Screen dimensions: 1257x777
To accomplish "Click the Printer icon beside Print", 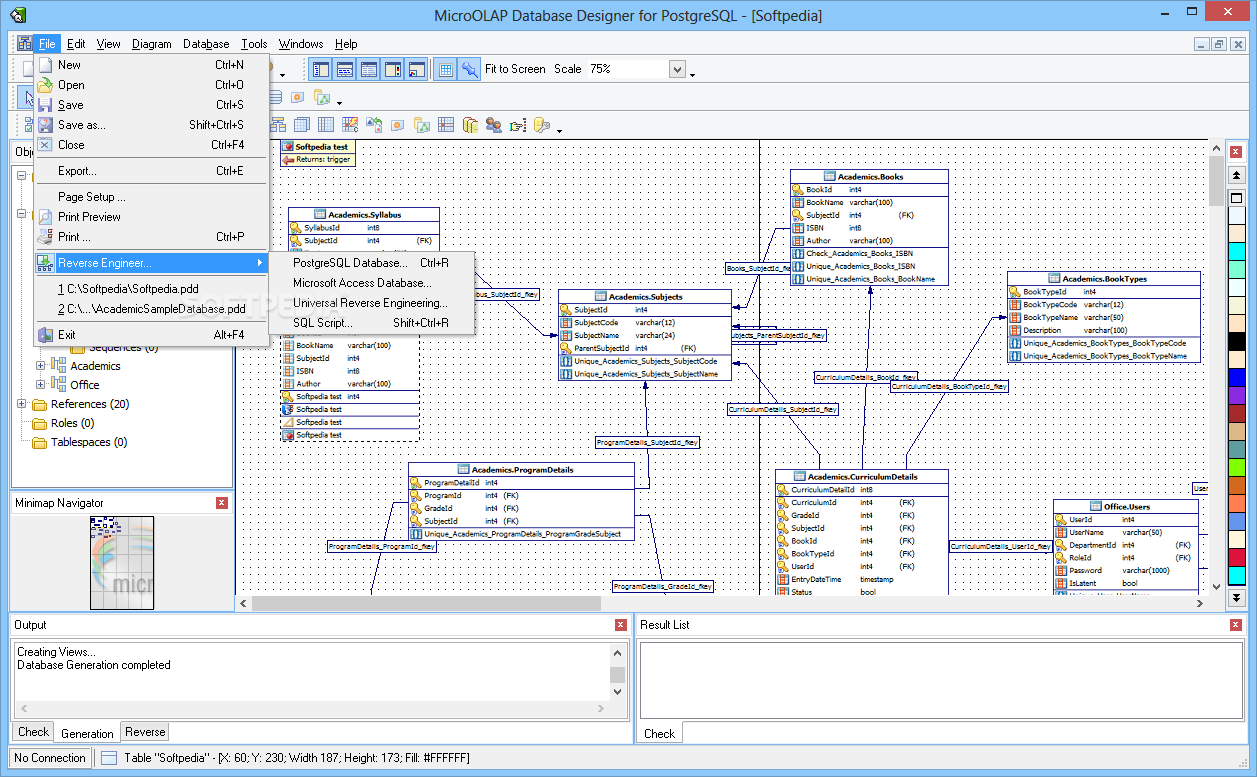I will pyautogui.click(x=45, y=237).
